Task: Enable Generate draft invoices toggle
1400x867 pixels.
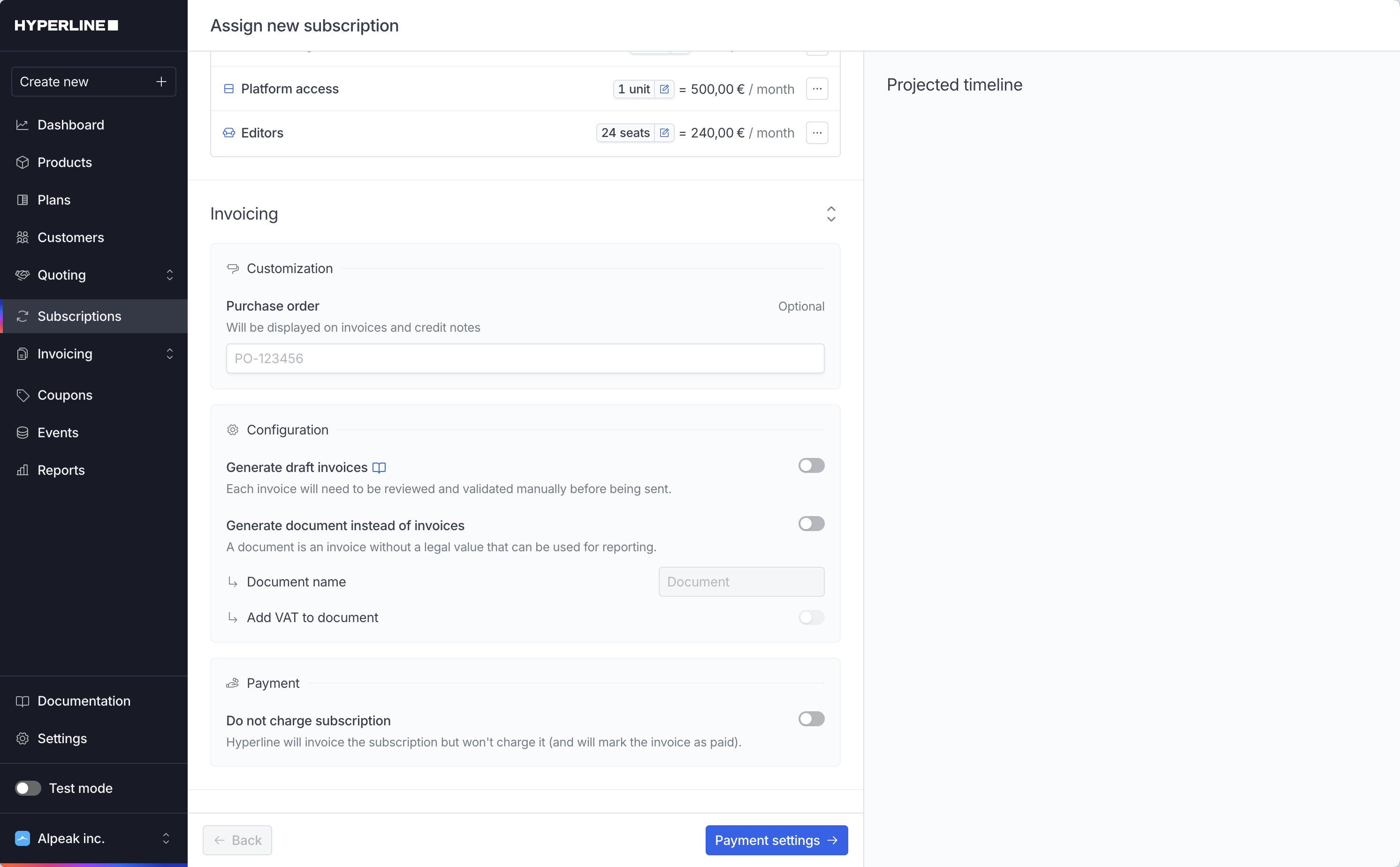Action: click(x=811, y=465)
